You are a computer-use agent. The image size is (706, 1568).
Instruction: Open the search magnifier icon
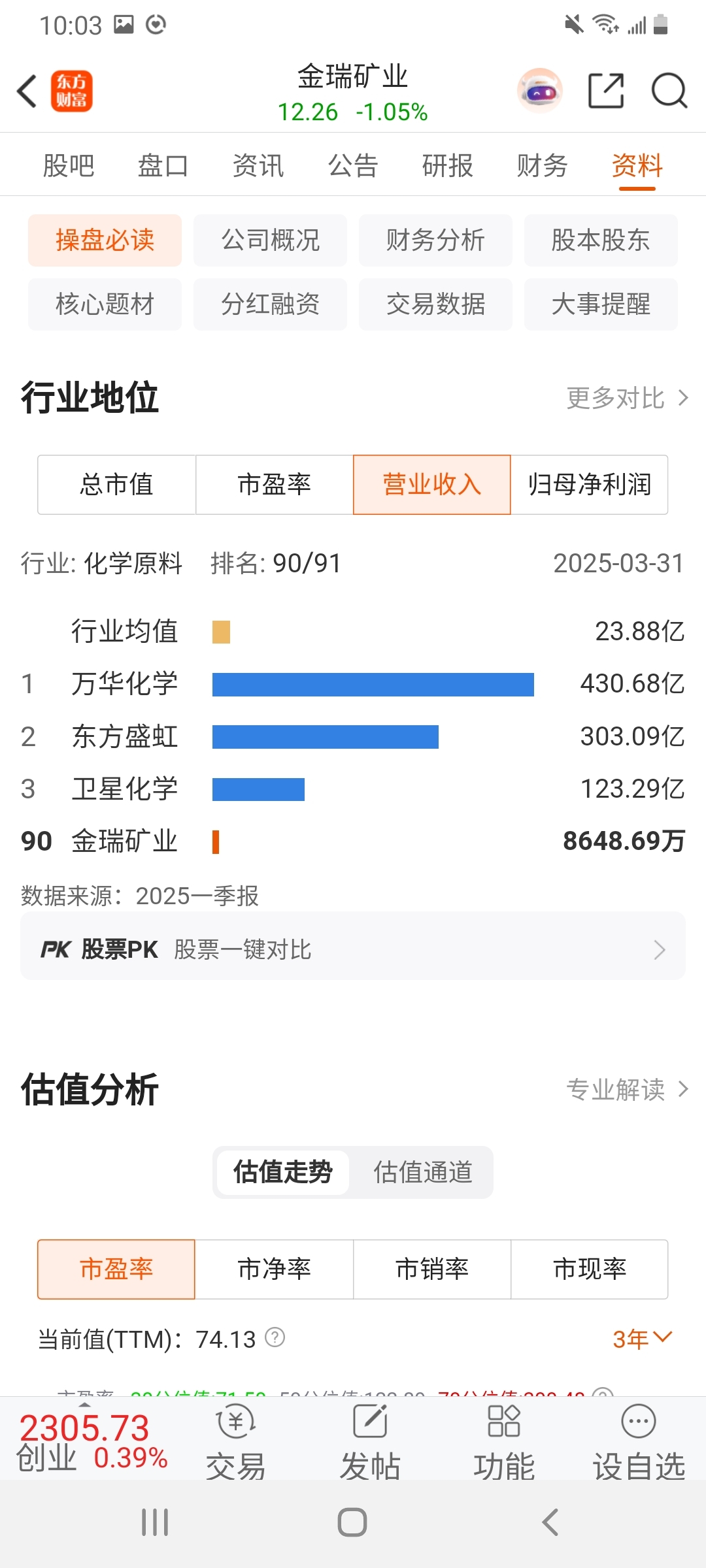click(x=669, y=90)
